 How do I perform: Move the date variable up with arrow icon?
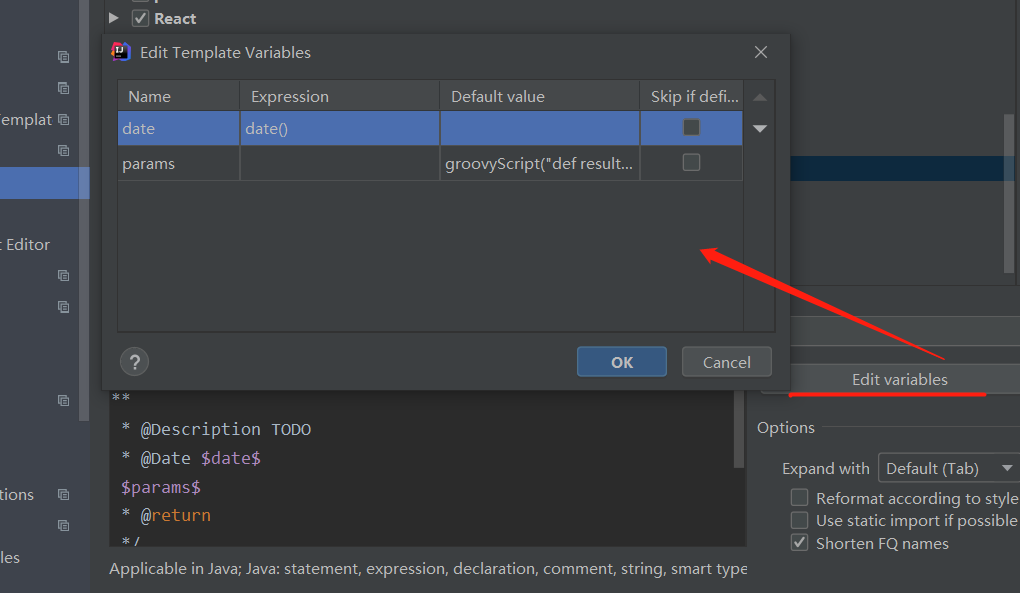click(759, 96)
